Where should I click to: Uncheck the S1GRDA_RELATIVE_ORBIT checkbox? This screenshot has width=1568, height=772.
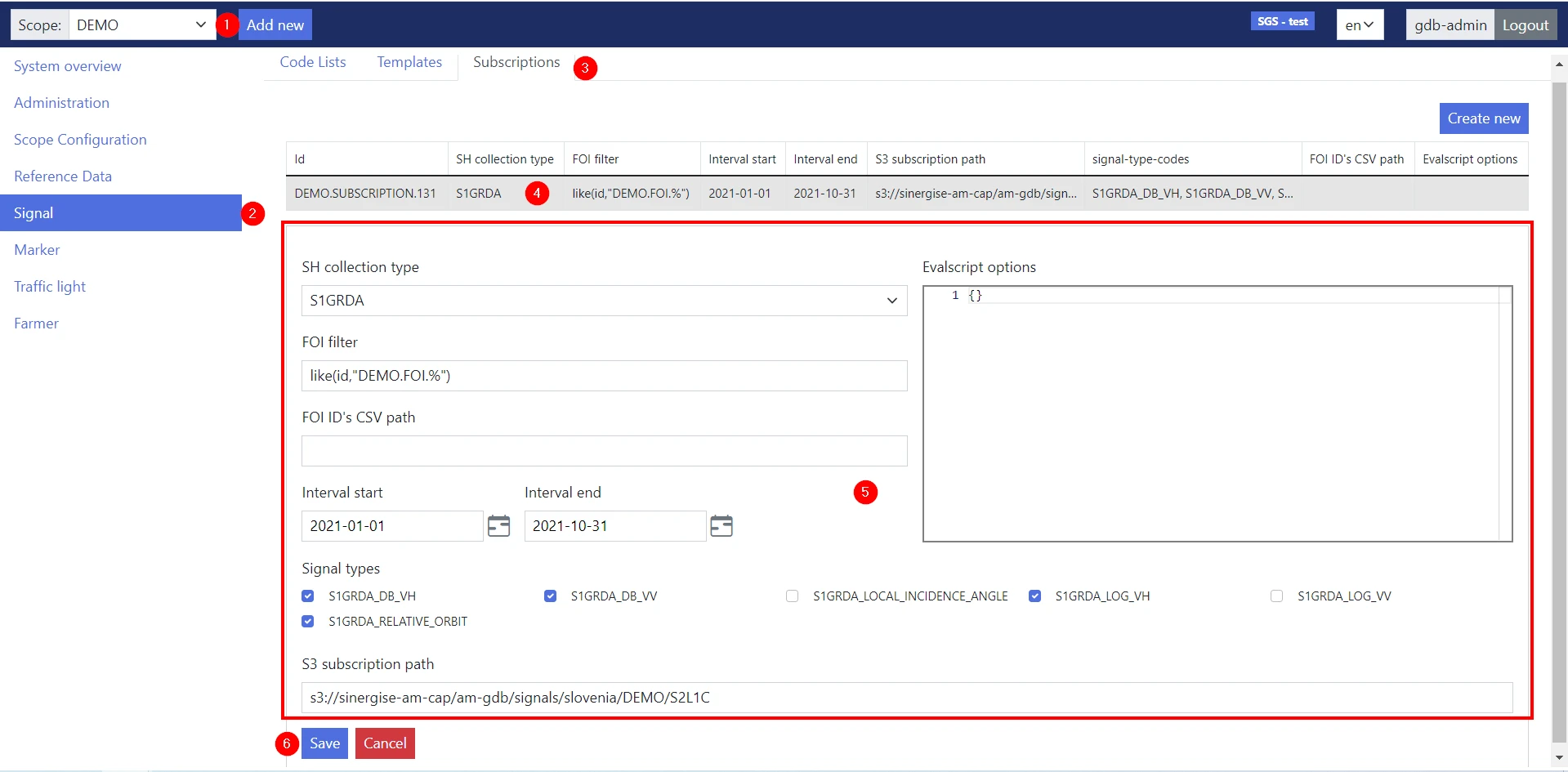pos(308,622)
